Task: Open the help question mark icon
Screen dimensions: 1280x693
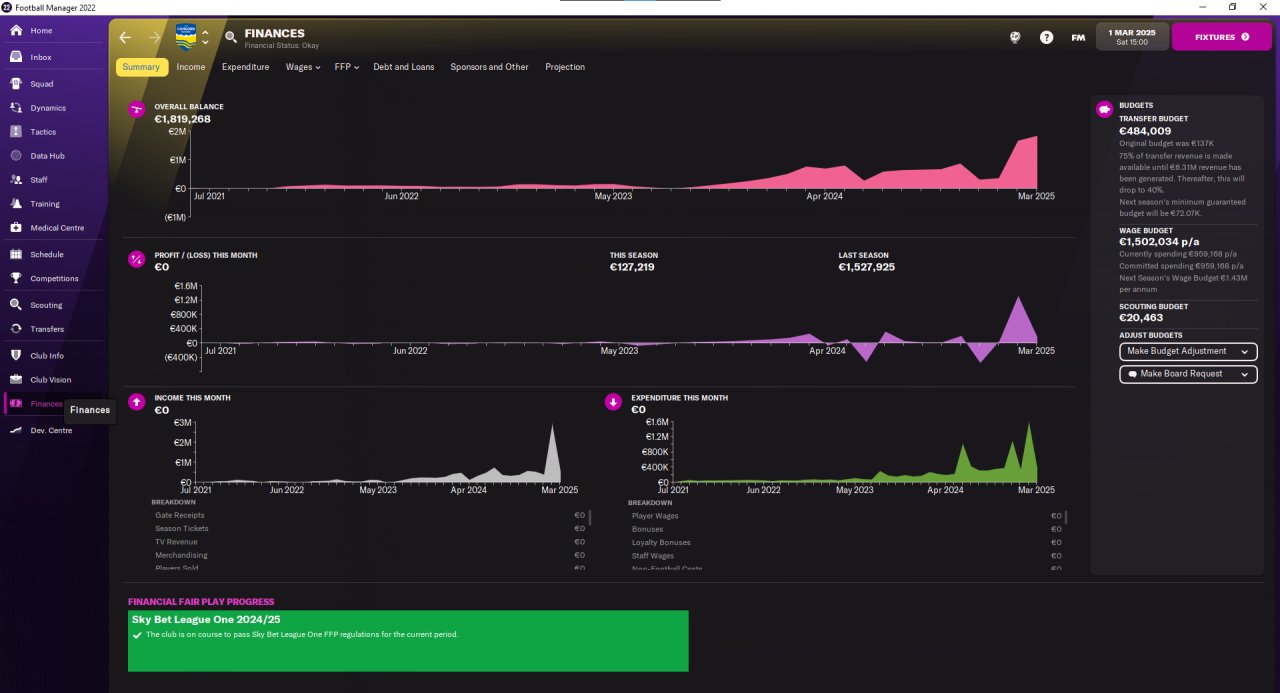Action: [1046, 37]
